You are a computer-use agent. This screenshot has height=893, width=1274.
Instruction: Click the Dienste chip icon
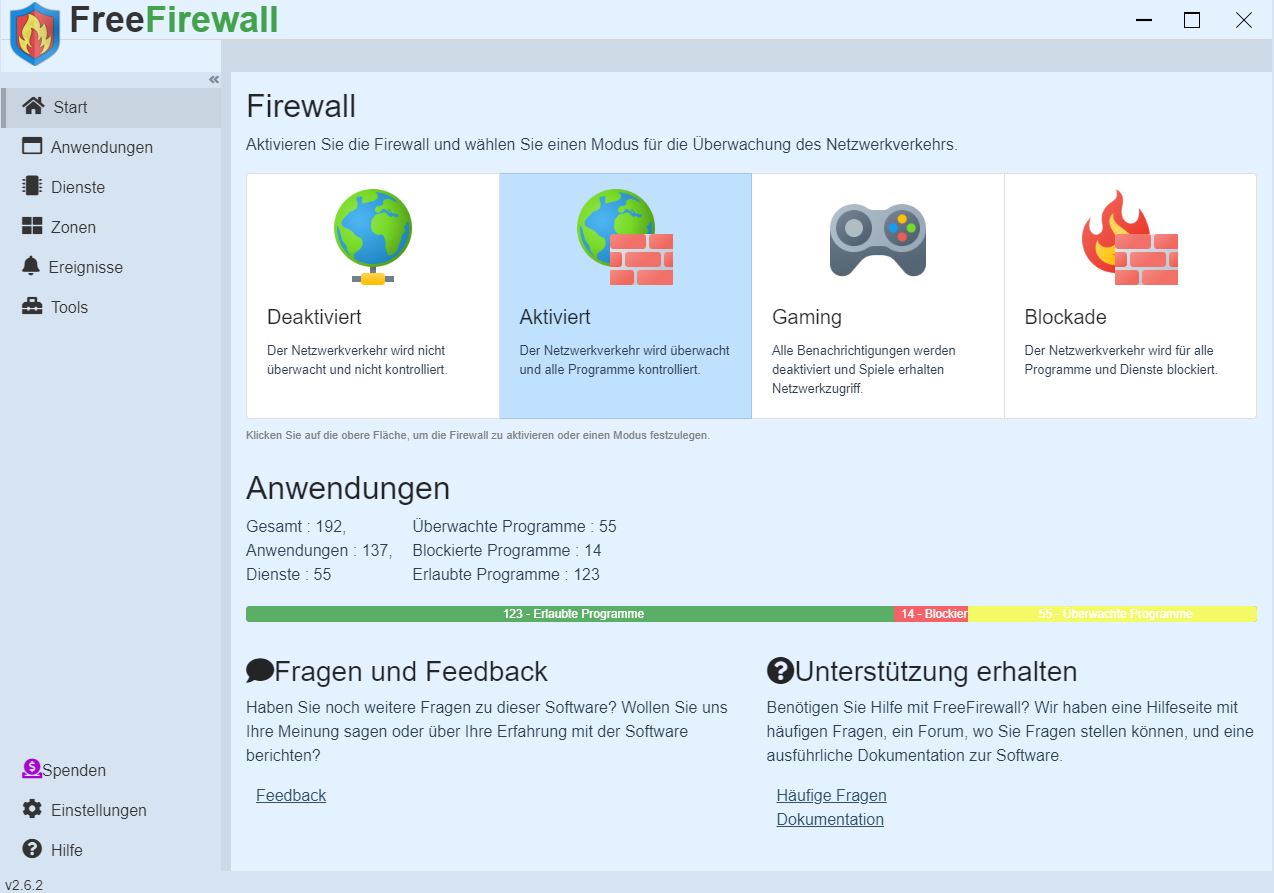pyautogui.click(x=32, y=186)
